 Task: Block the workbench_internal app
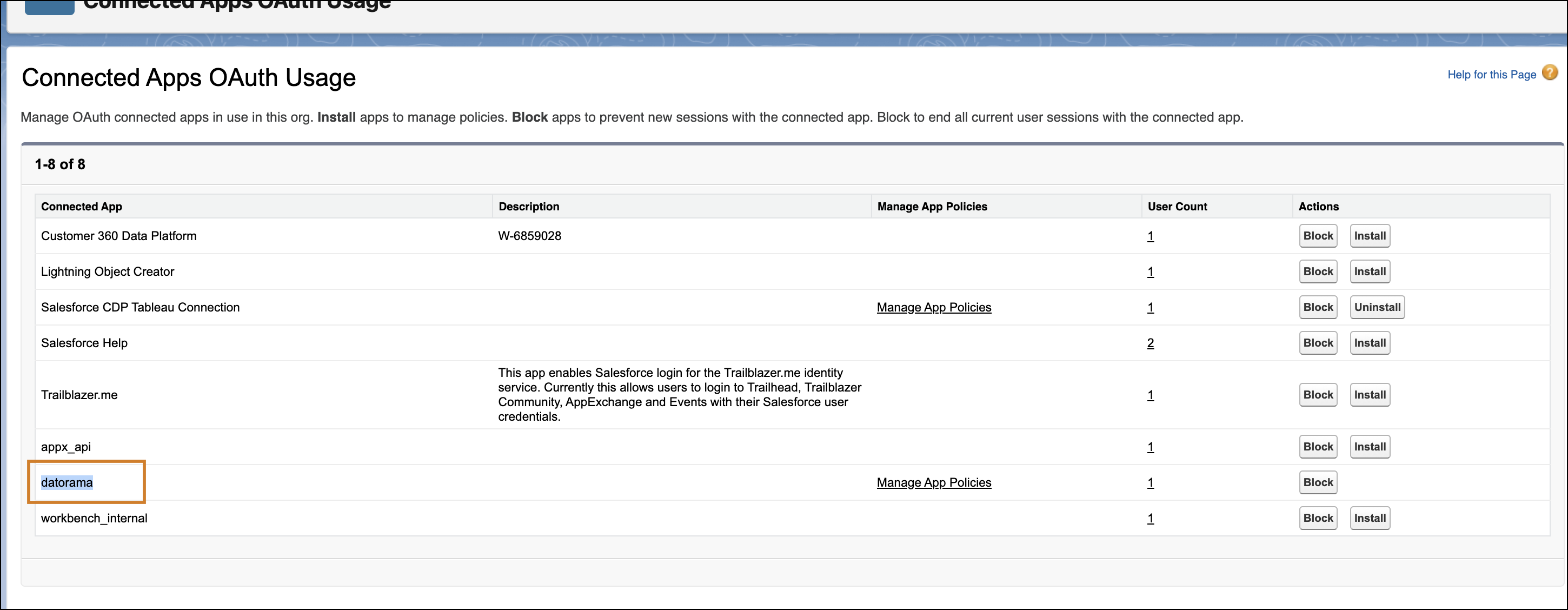pyautogui.click(x=1318, y=518)
